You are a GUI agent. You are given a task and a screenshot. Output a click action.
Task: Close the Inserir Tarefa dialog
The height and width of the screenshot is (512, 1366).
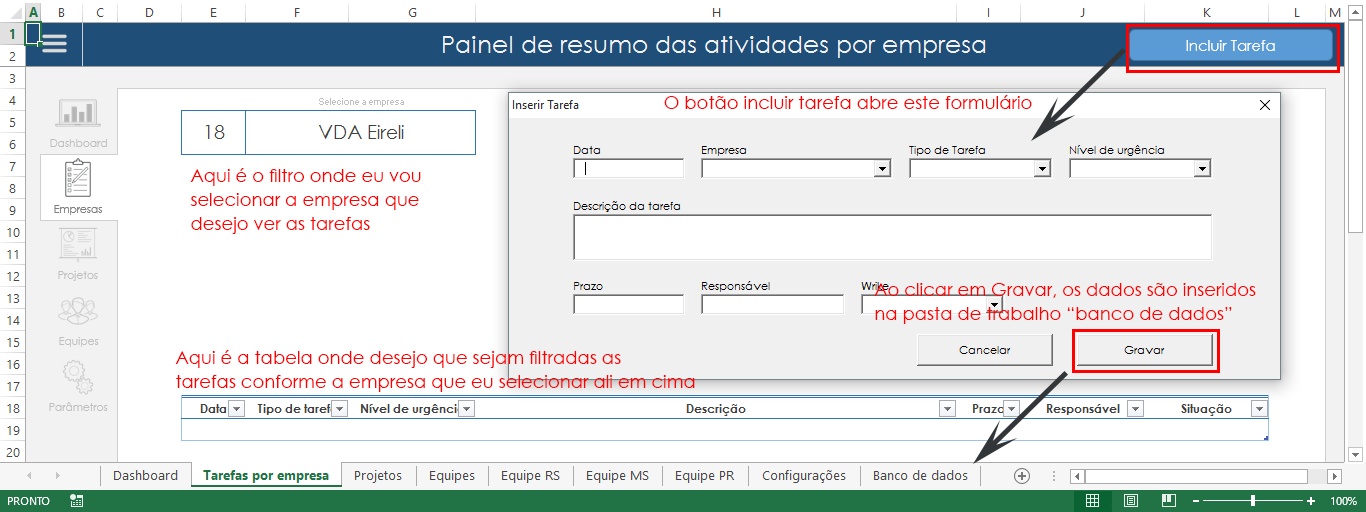pyautogui.click(x=1264, y=104)
